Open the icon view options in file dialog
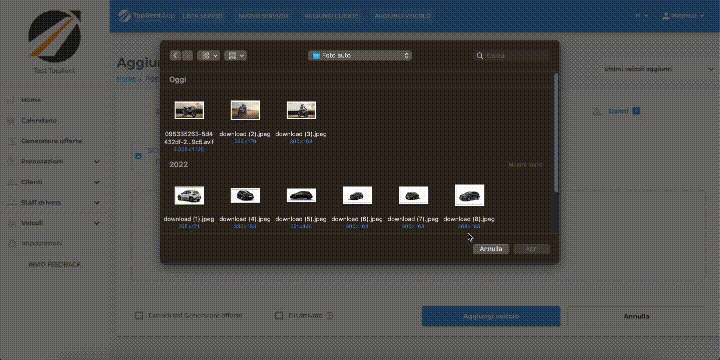 point(208,56)
